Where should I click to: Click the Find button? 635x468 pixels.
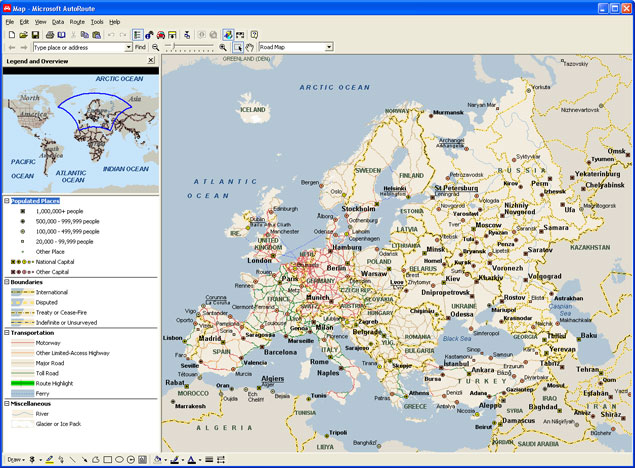click(x=140, y=47)
